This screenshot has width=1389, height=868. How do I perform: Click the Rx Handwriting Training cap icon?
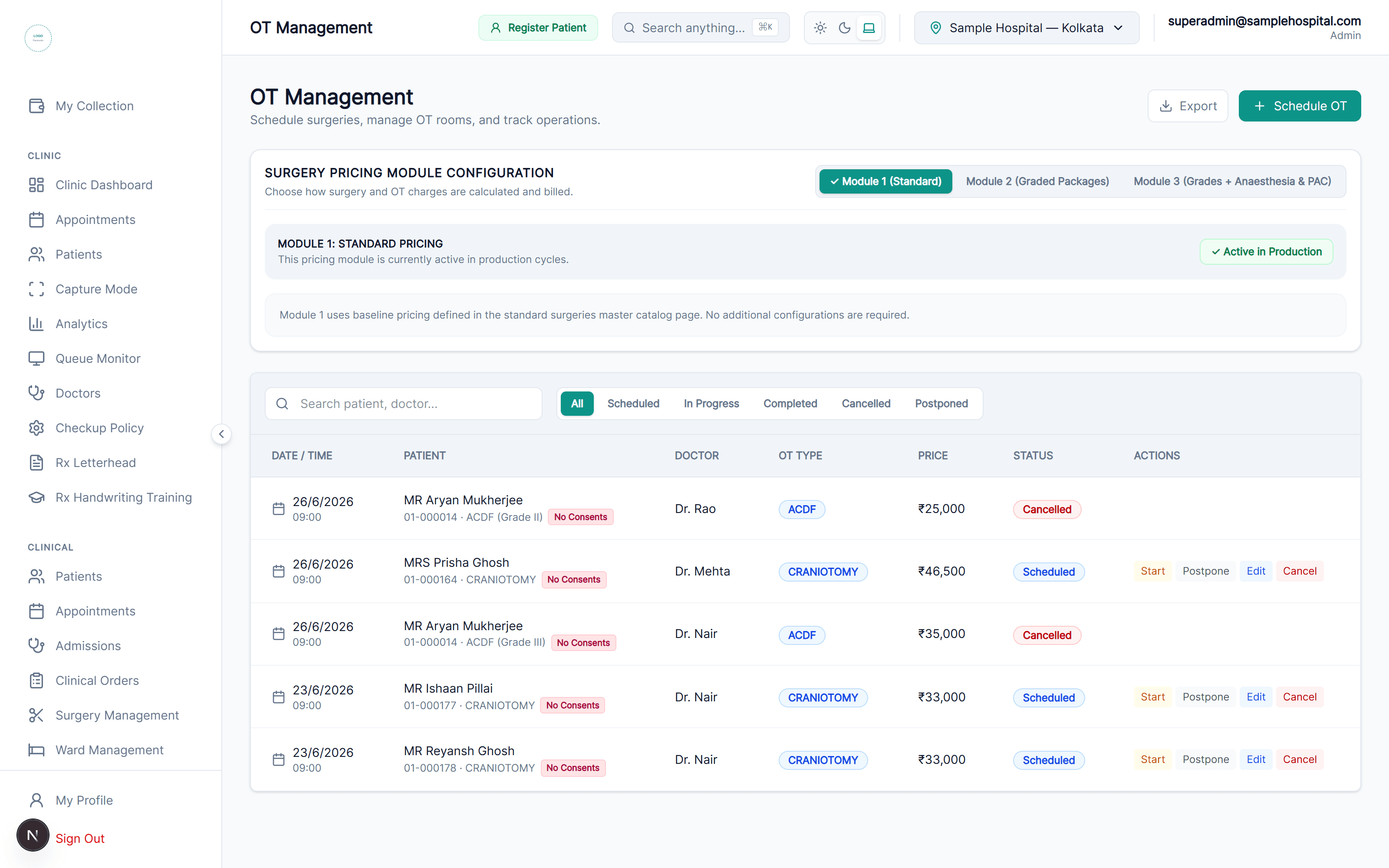tap(36, 497)
